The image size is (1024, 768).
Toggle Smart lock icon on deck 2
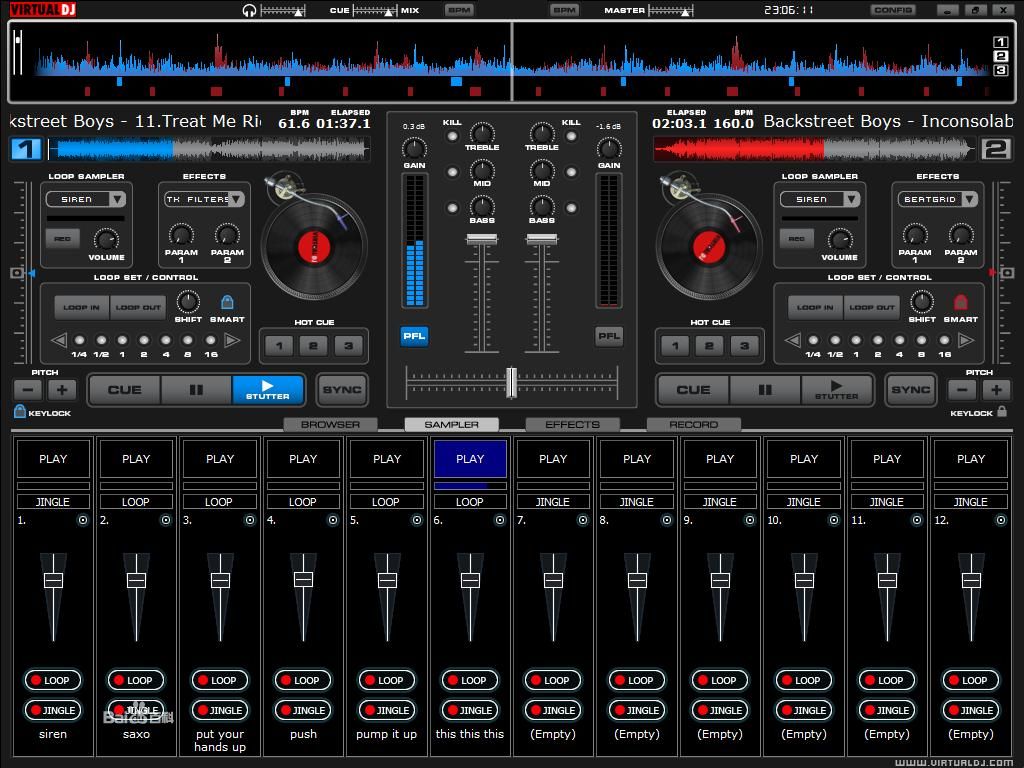pos(960,302)
